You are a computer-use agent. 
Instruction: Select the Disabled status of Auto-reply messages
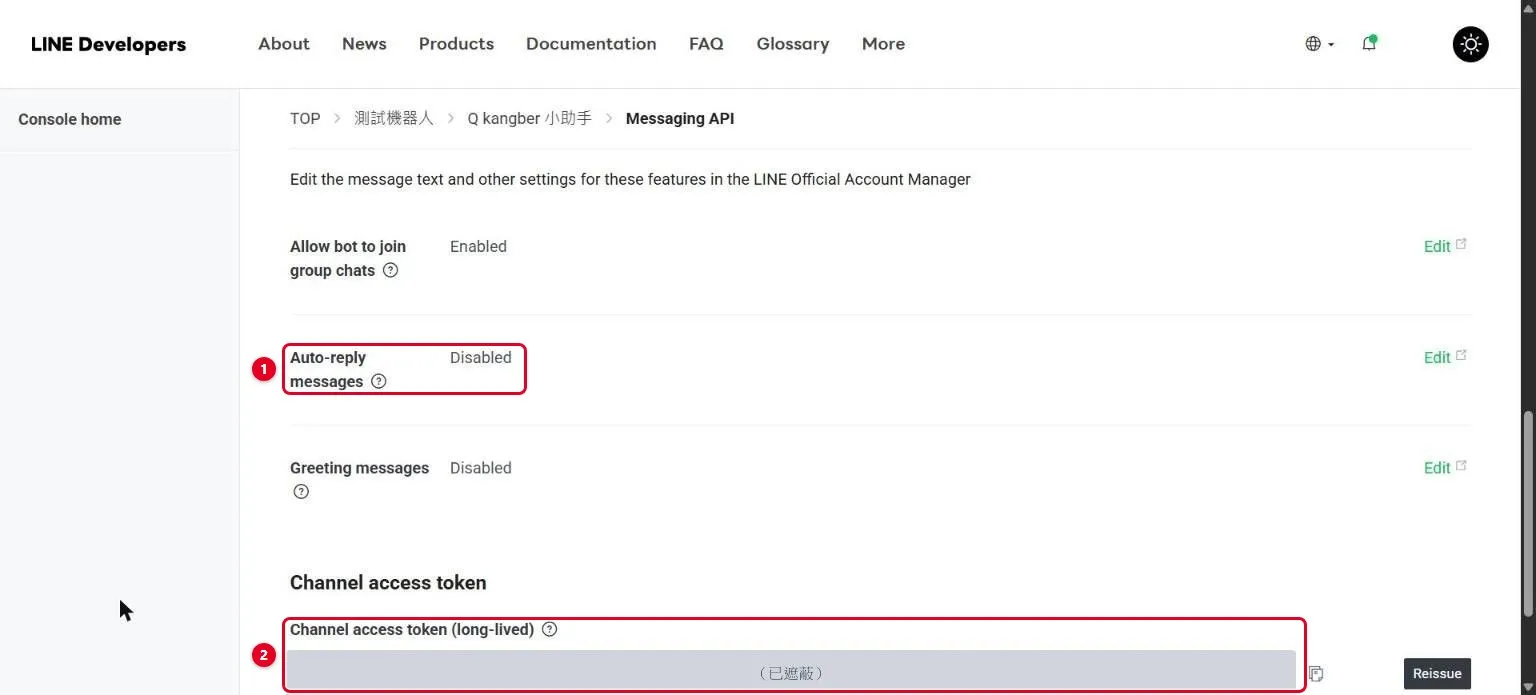(480, 357)
